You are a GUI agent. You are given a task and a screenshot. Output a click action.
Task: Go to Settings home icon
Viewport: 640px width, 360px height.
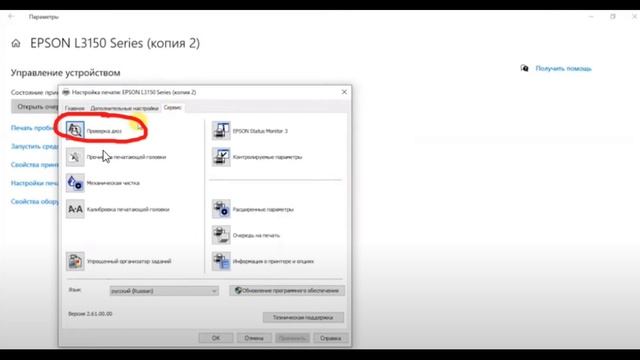(x=16, y=43)
